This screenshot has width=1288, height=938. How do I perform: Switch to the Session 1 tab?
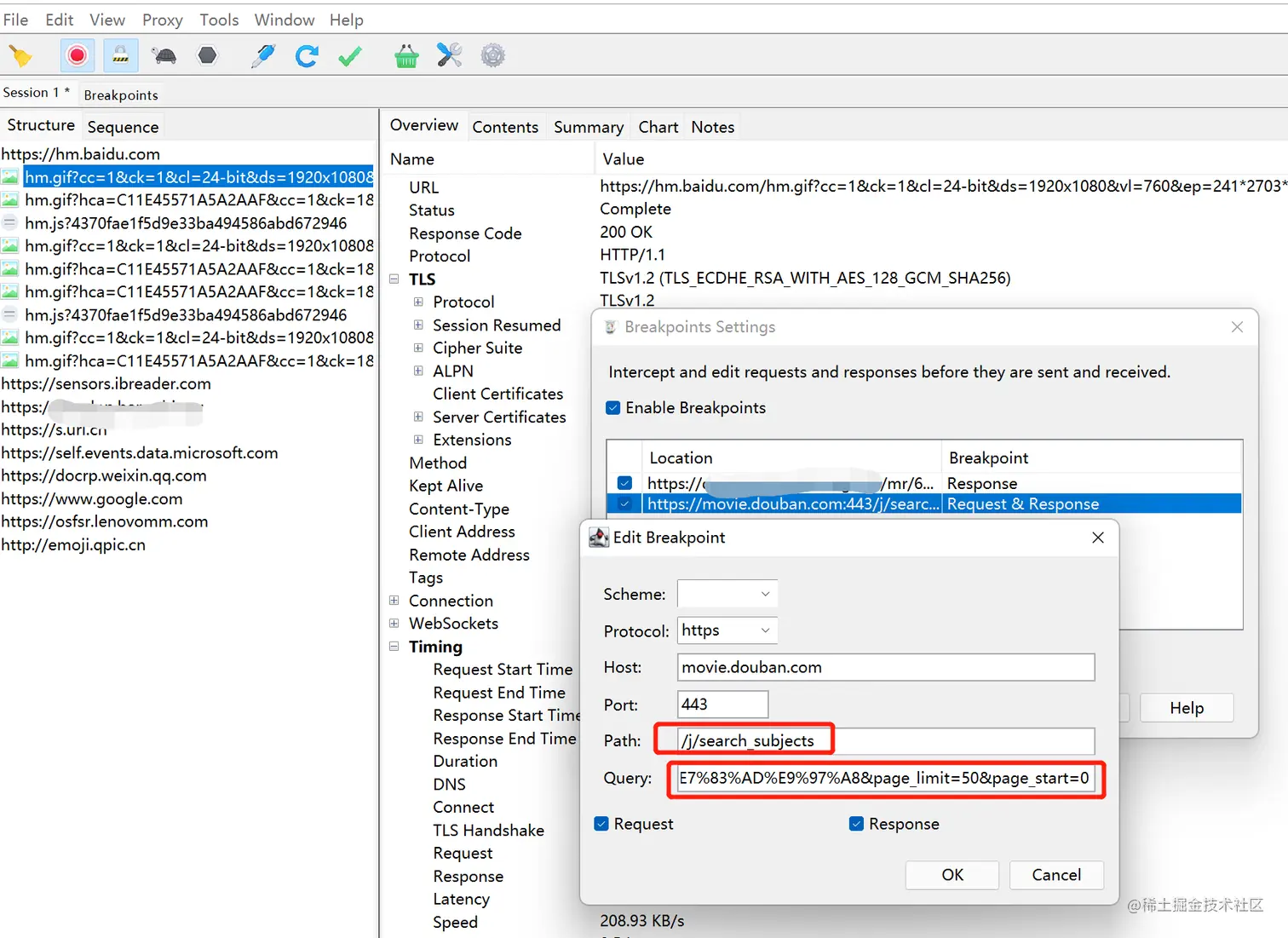(x=37, y=93)
